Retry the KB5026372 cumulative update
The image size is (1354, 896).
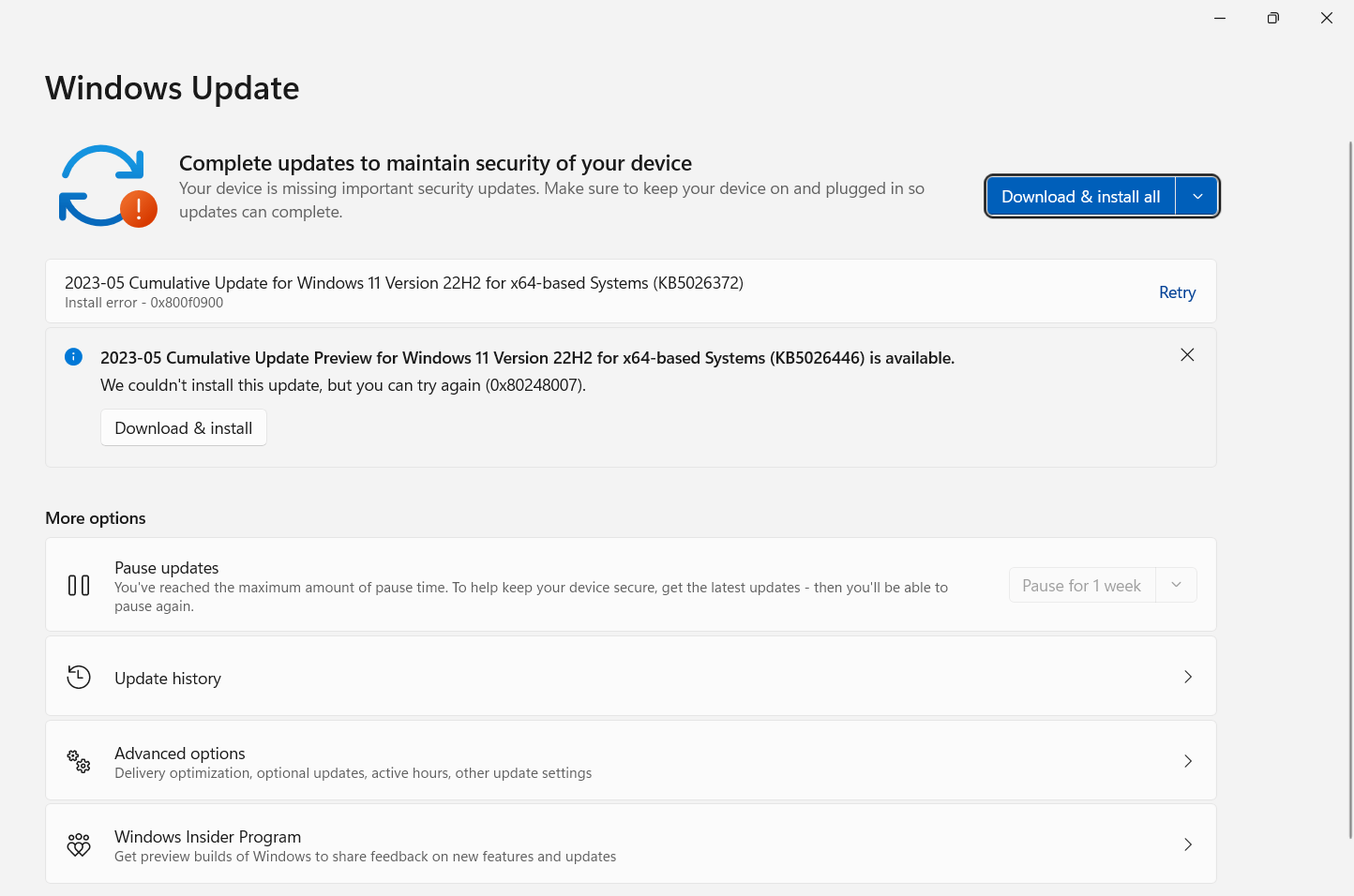[1177, 292]
